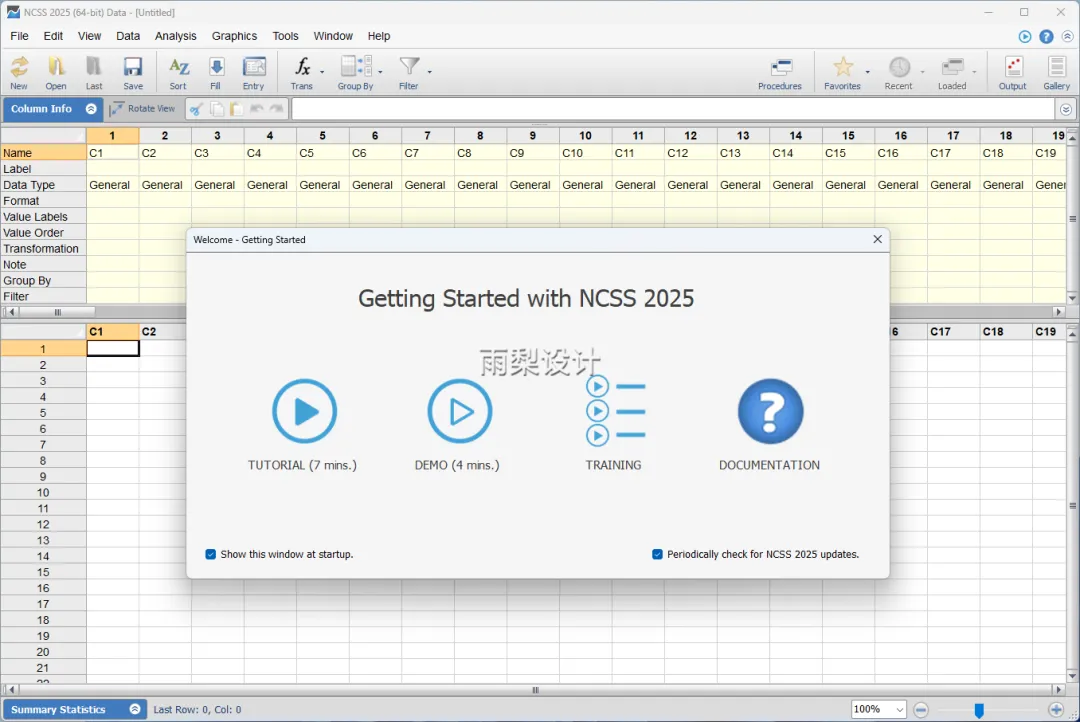
Task: Click the Fill toolbar icon
Action: click(216, 72)
